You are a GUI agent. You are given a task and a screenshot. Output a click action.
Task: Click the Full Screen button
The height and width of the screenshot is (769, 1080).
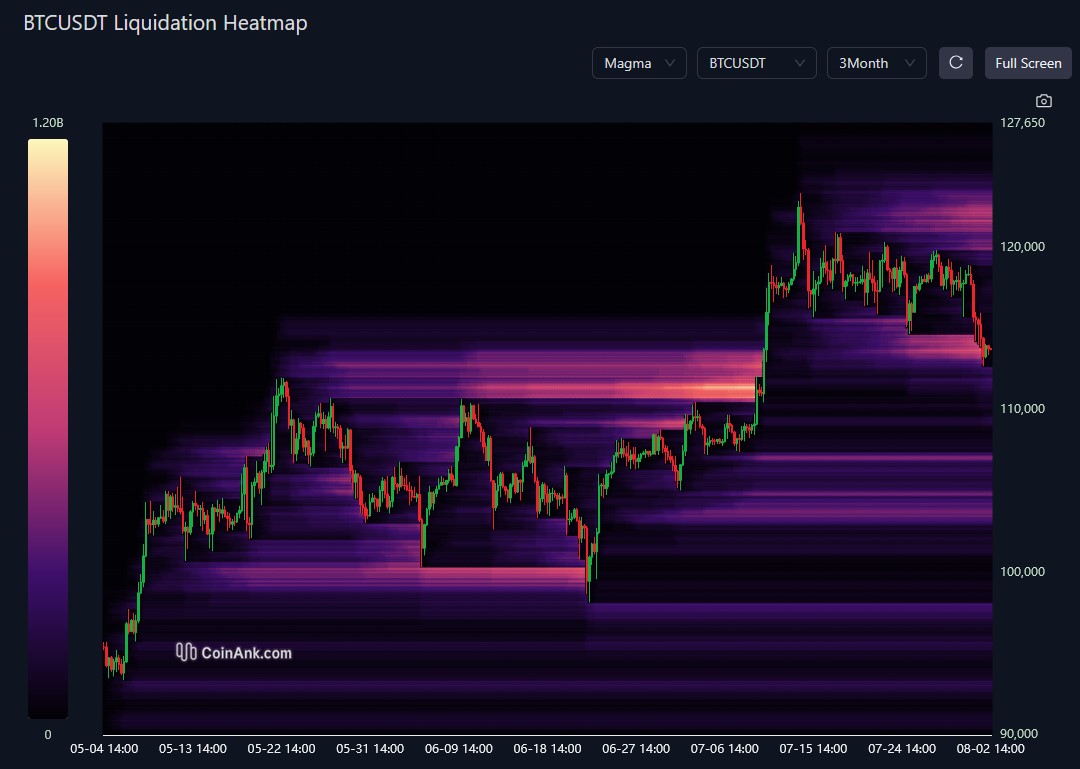click(1028, 63)
